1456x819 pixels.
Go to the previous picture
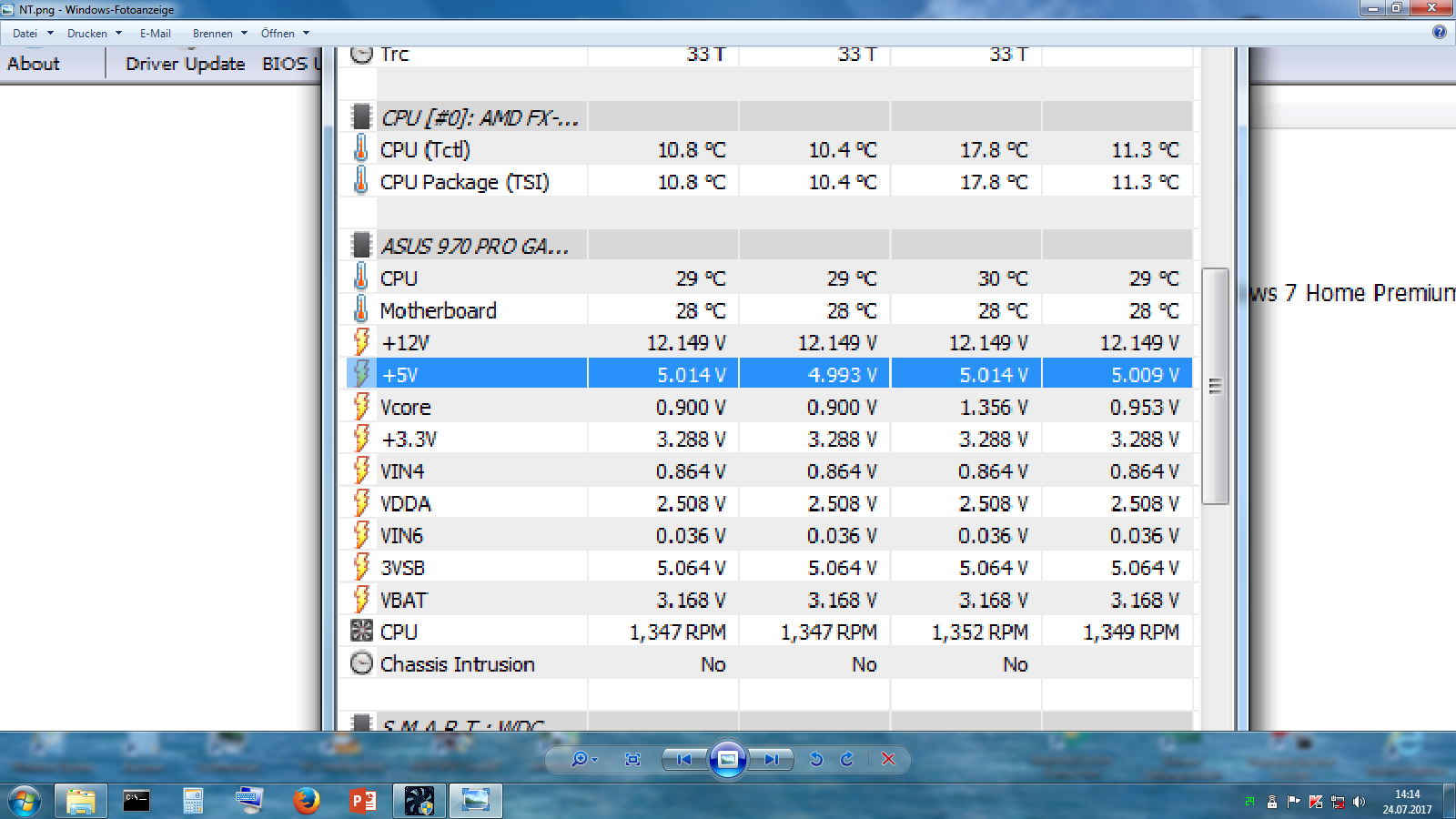684,759
